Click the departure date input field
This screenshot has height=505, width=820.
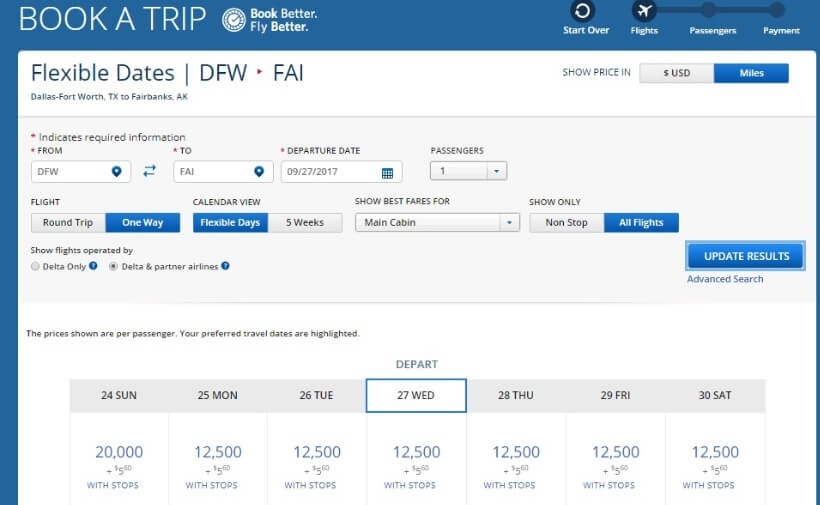coord(341,171)
